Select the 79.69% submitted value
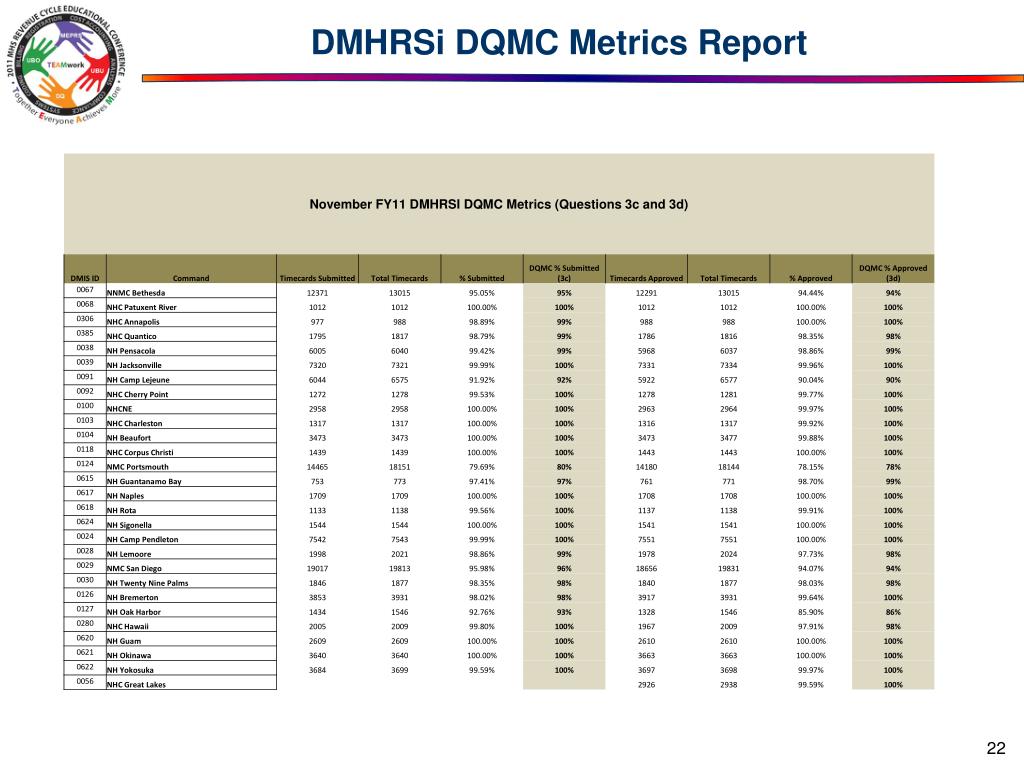 482,467
